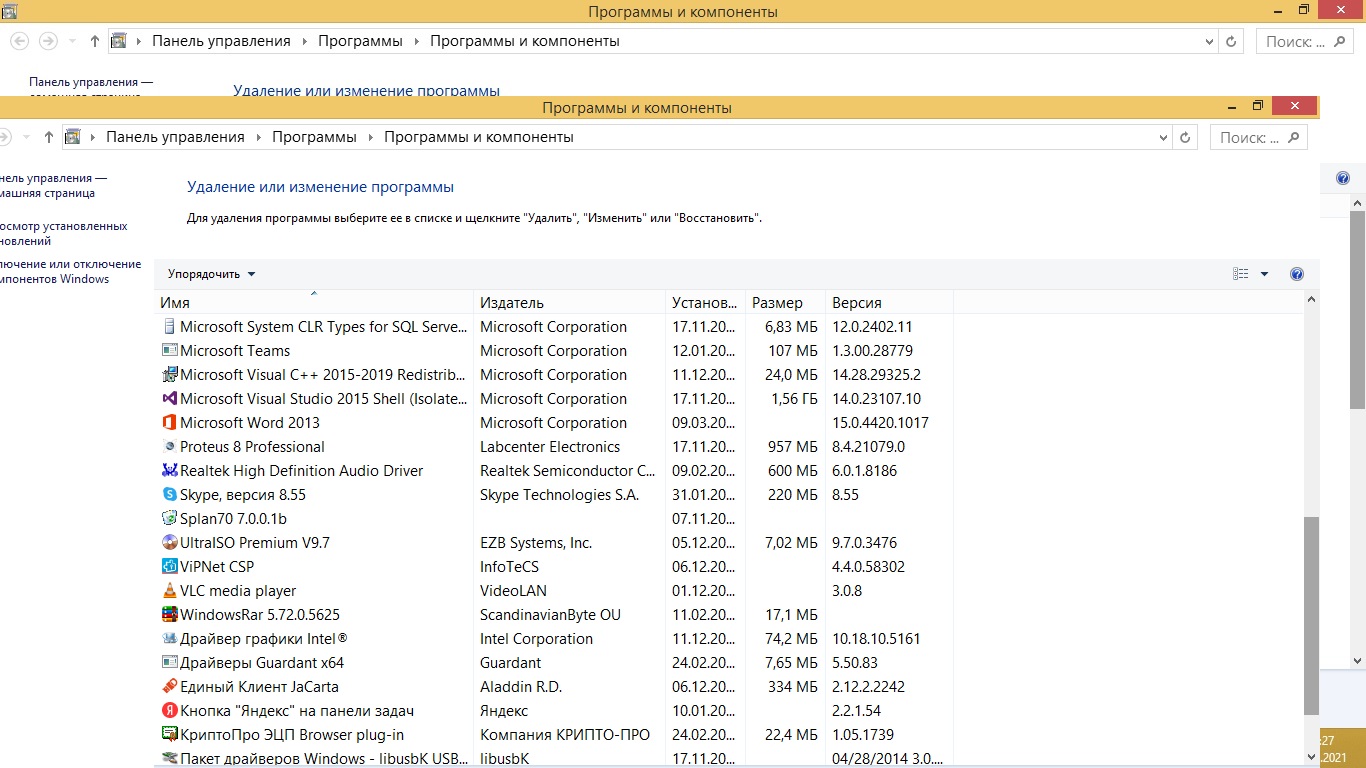Sort list by Имя column

click(x=314, y=302)
